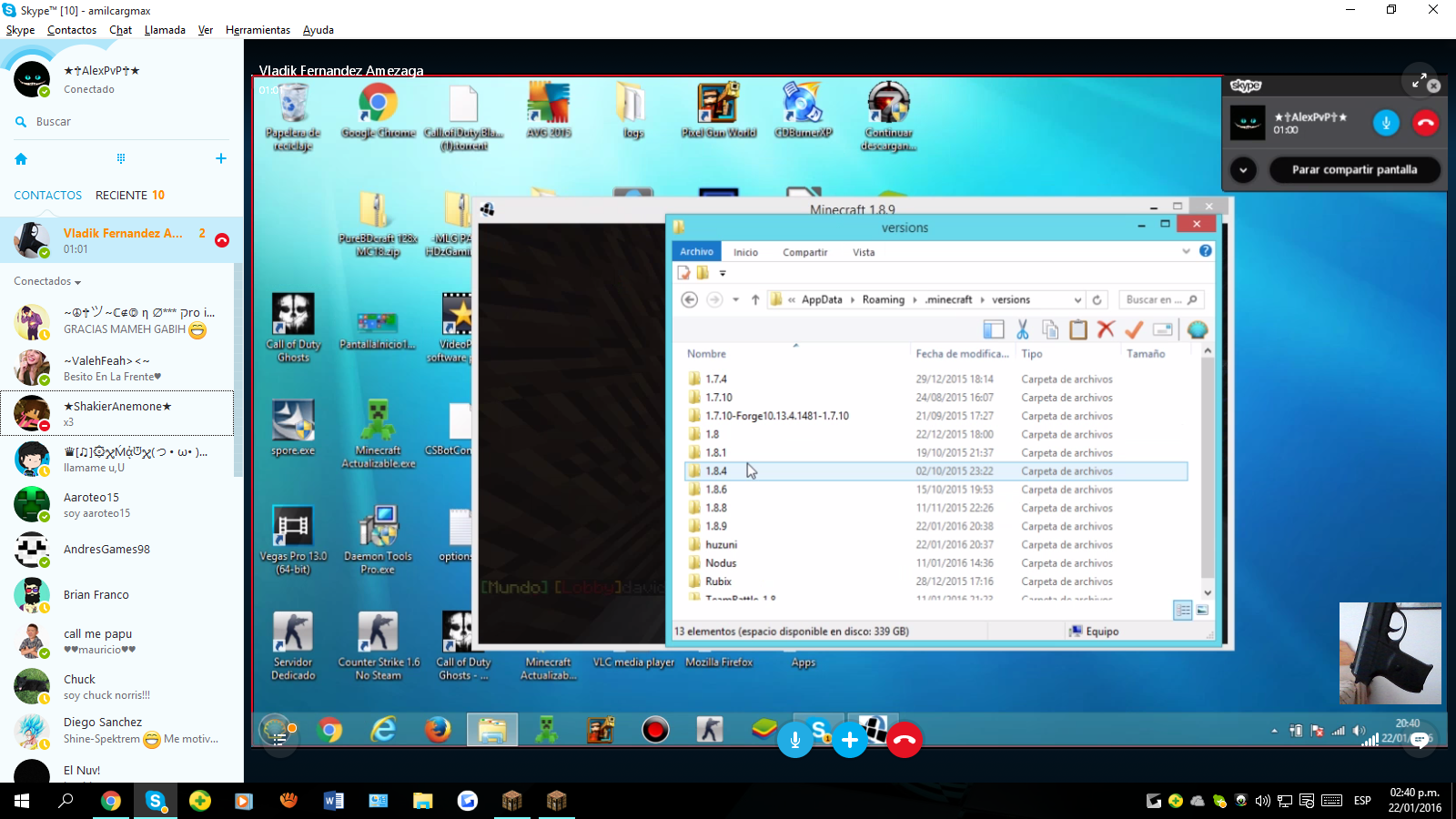Click the Cut scissors icon
Viewport: 1456px width, 819px height.
[1022, 329]
